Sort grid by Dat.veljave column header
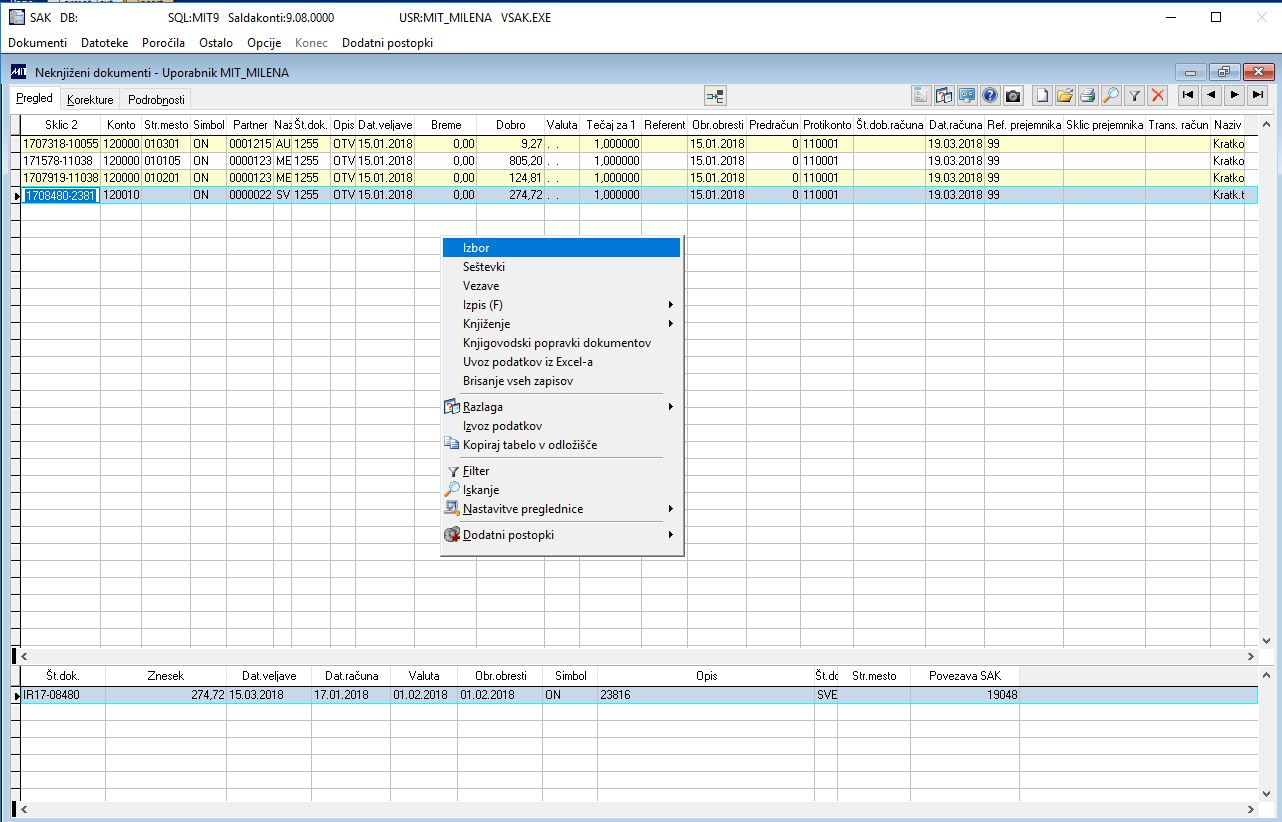Screen dimensions: 1282x822 click(x=385, y=125)
